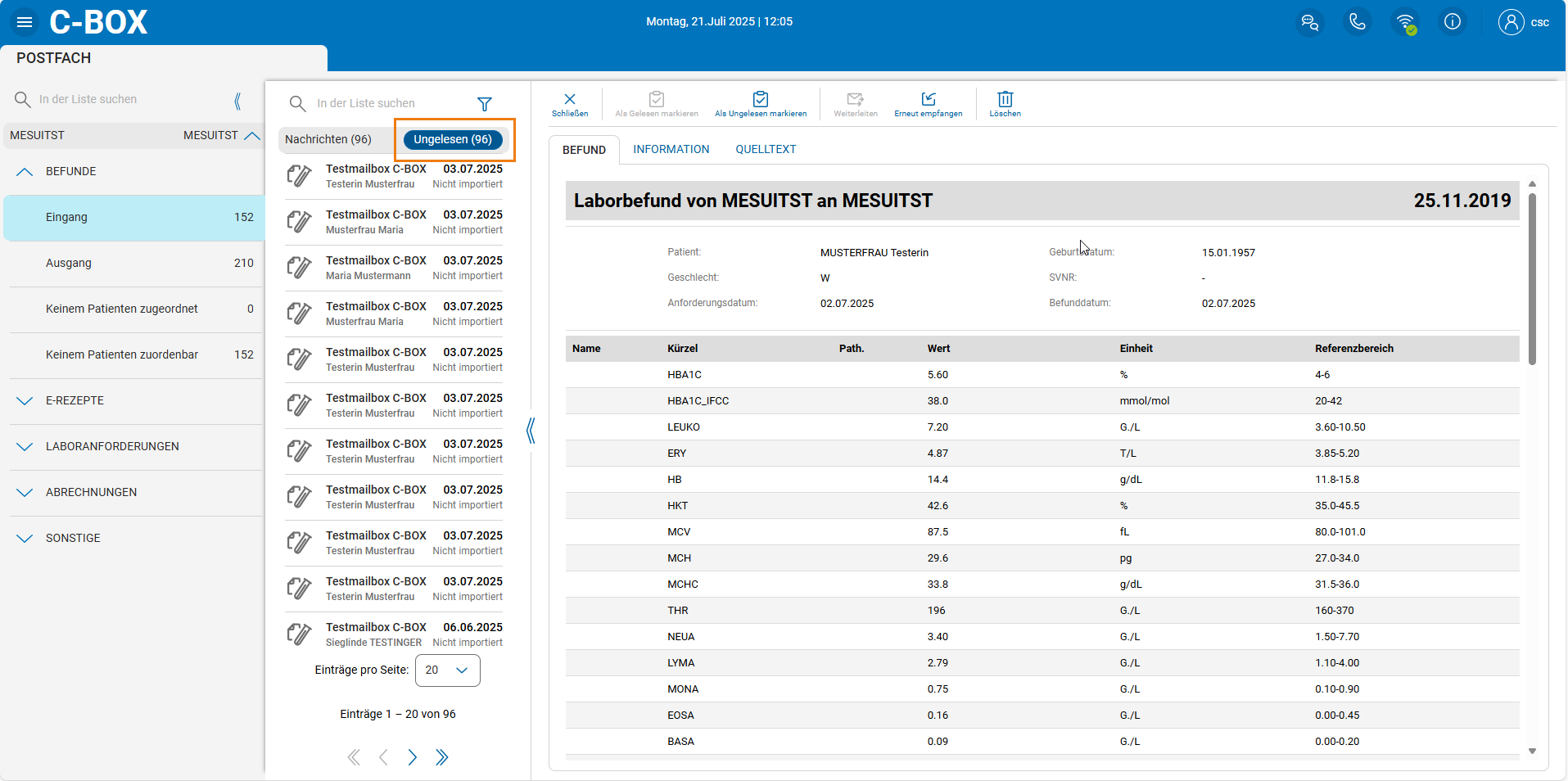The height and width of the screenshot is (781, 1568).
Task: Go to next page of entries
Action: 413,757
